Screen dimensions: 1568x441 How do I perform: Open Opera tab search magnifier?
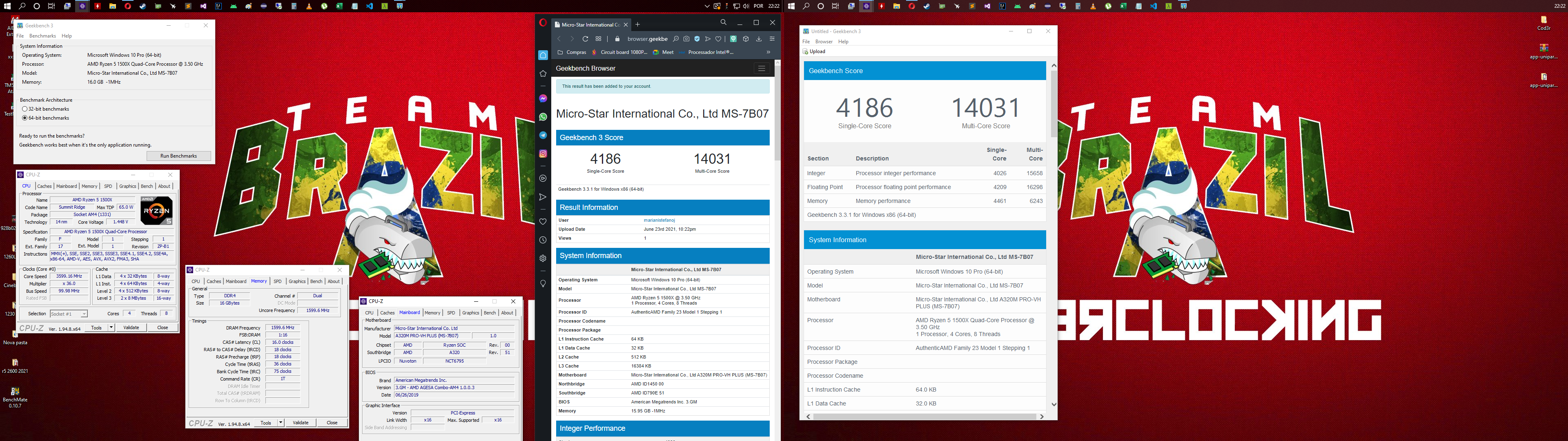point(723,22)
